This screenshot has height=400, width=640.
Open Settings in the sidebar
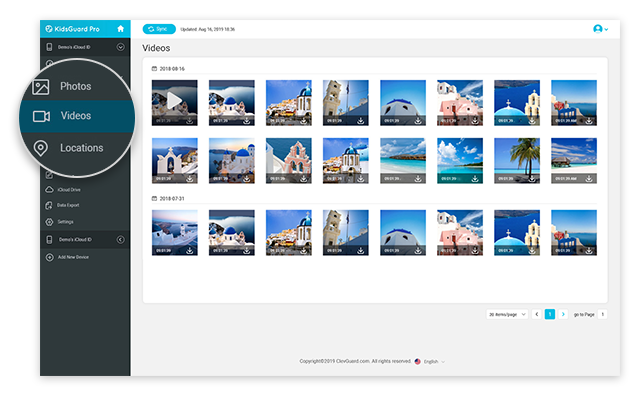coord(65,222)
